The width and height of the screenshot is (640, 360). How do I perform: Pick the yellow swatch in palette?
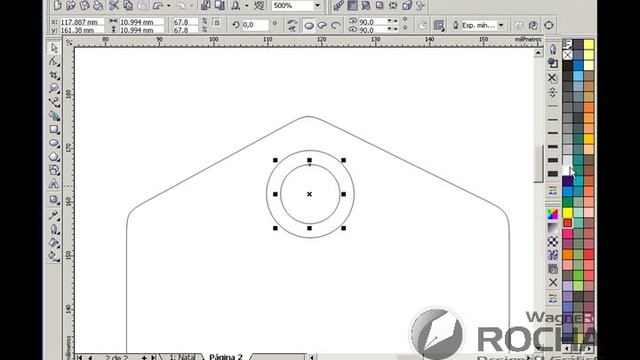(567, 212)
